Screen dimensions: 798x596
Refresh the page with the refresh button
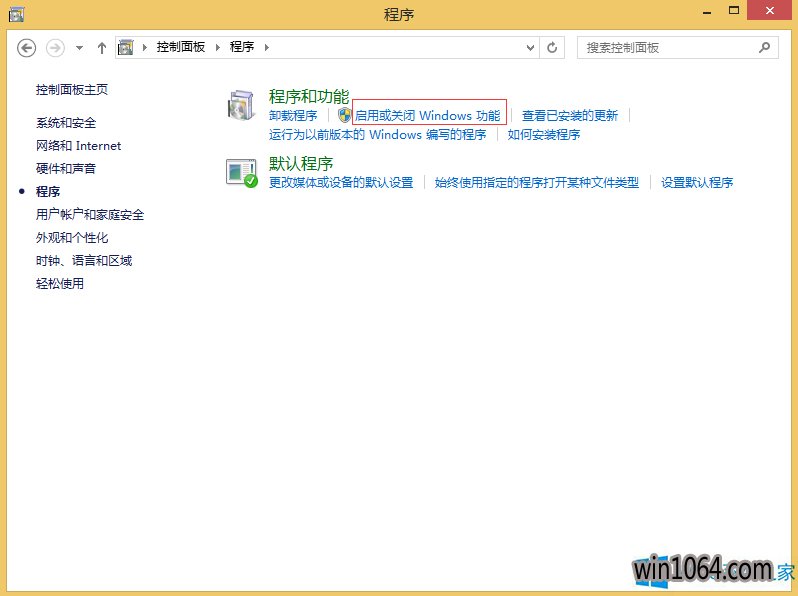click(552, 48)
